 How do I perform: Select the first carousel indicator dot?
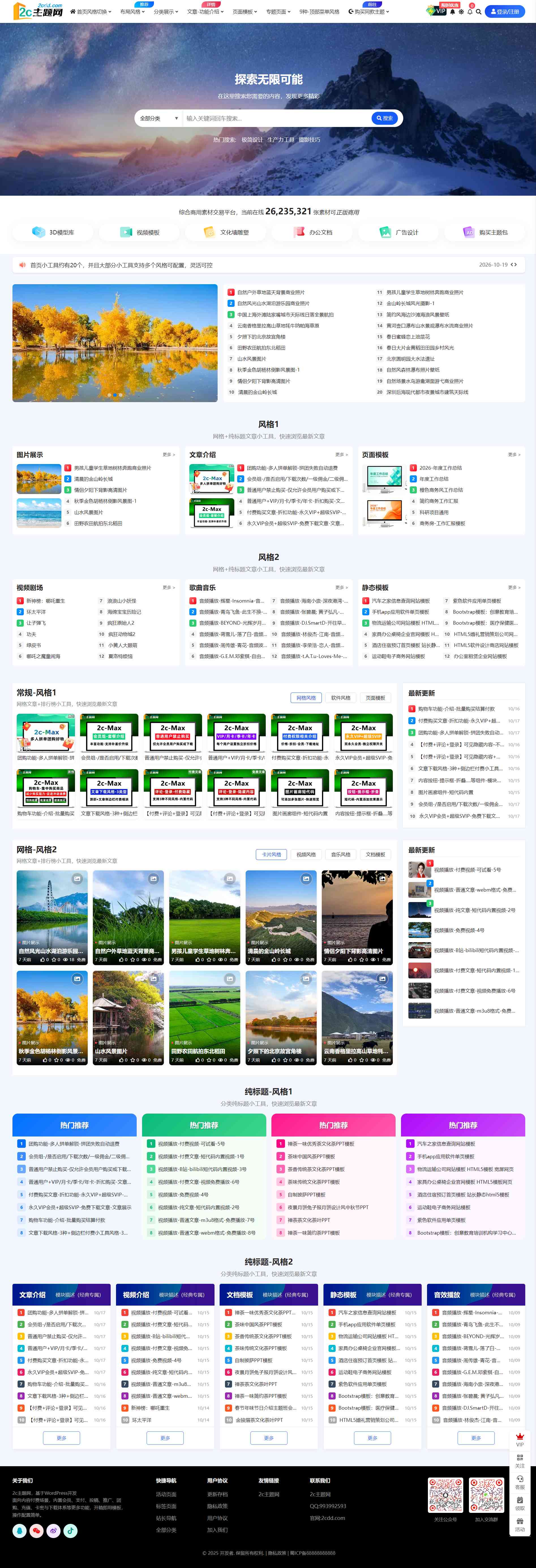pos(110,394)
